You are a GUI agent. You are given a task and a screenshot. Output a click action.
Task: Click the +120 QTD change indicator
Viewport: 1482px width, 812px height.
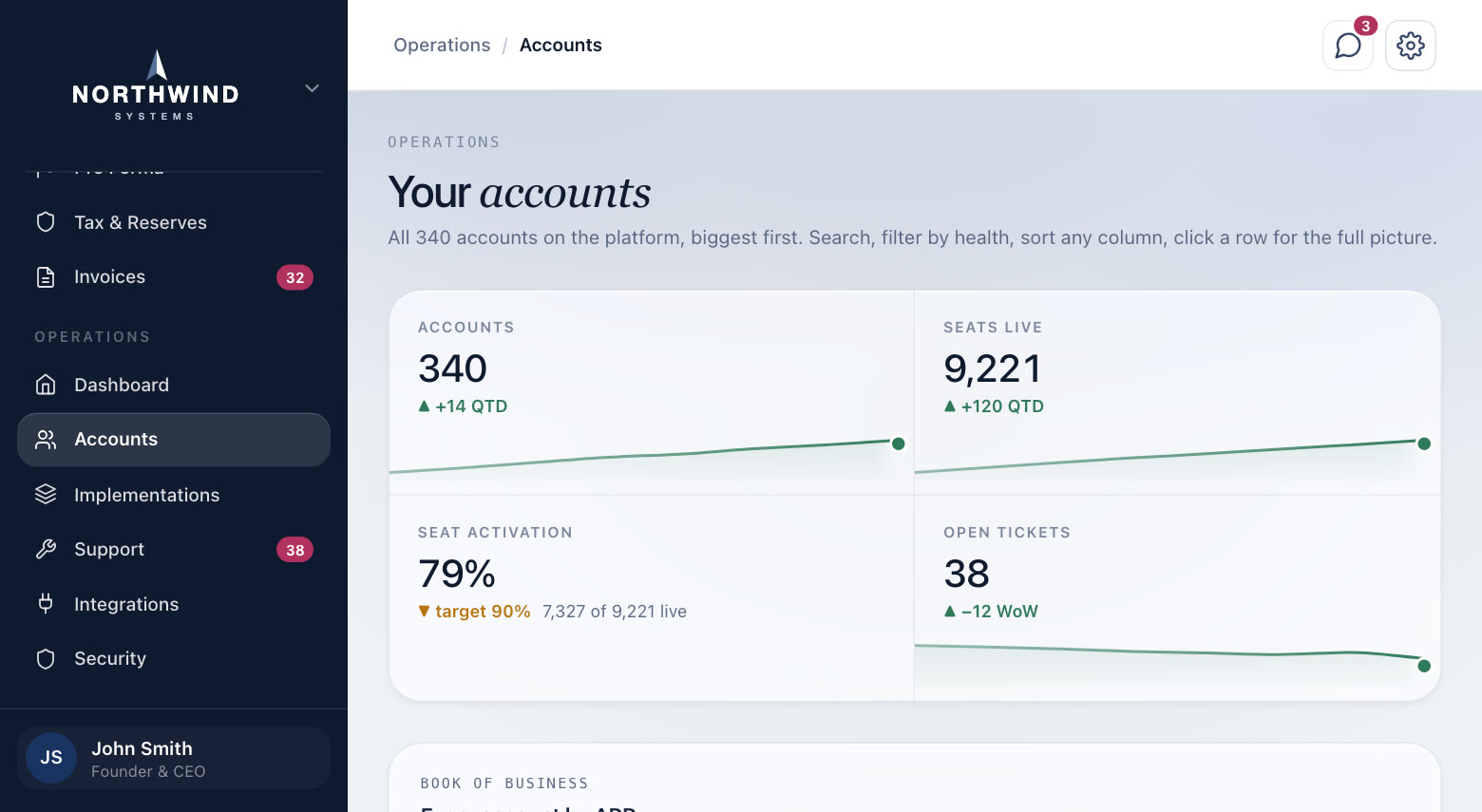pyautogui.click(x=994, y=406)
